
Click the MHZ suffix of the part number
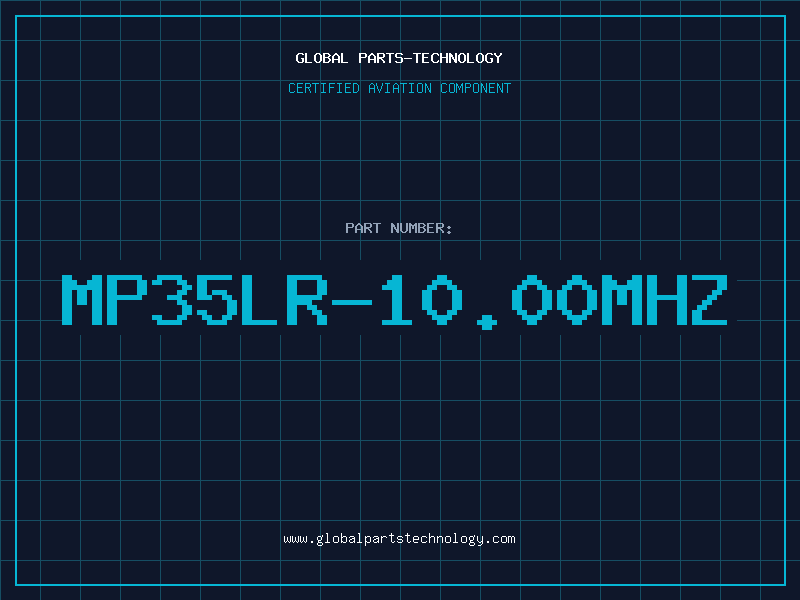(665, 300)
